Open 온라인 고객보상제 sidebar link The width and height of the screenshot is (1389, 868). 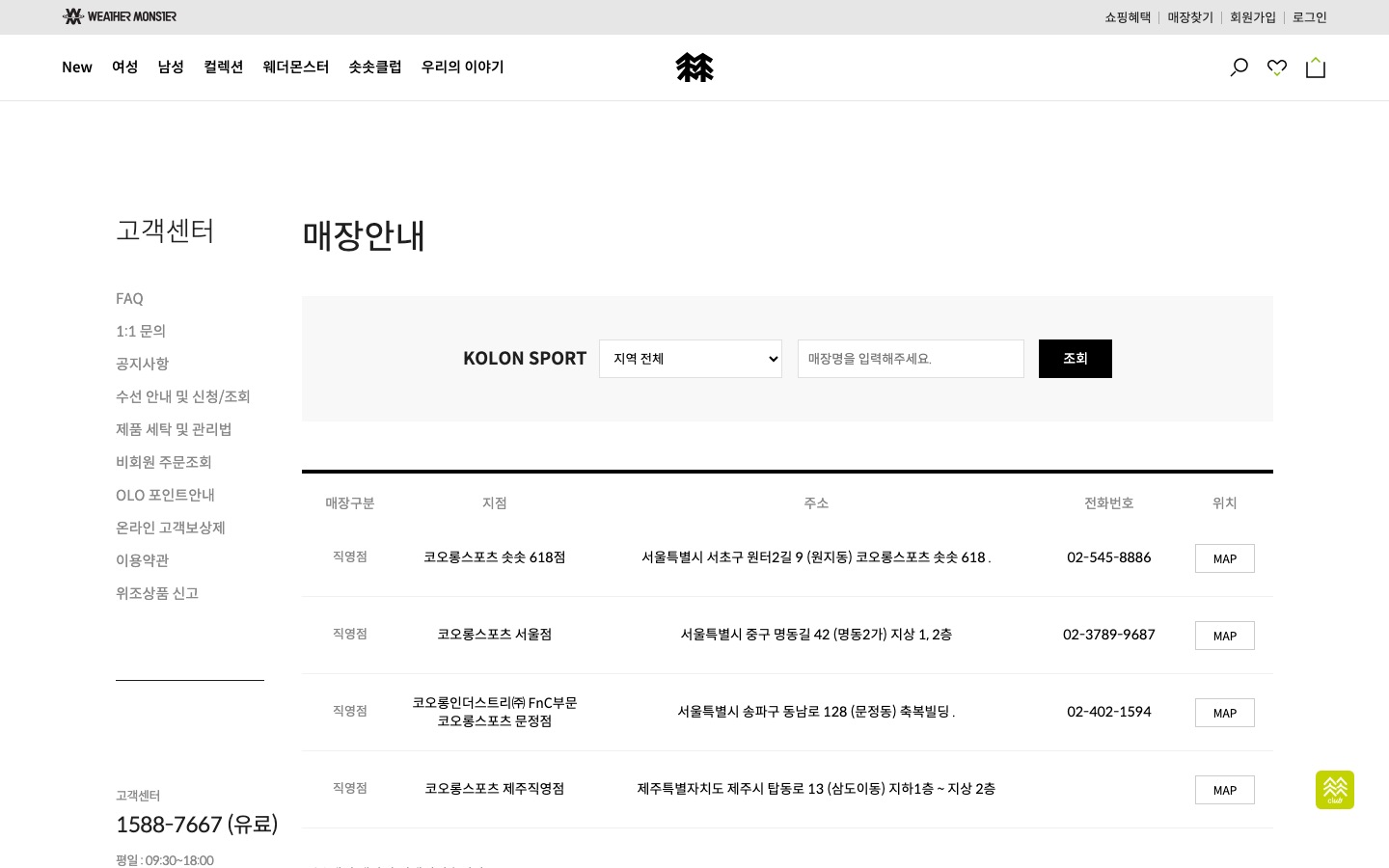coord(171,529)
